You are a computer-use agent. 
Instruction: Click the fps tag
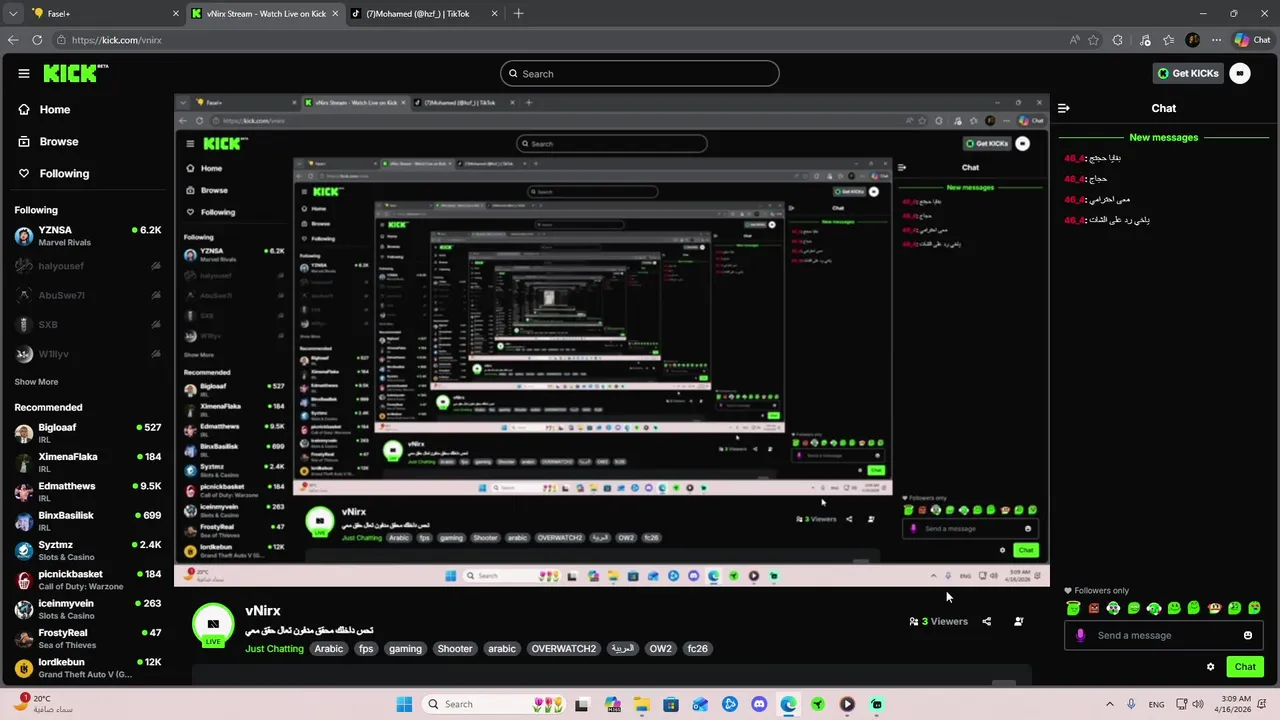[x=366, y=649]
